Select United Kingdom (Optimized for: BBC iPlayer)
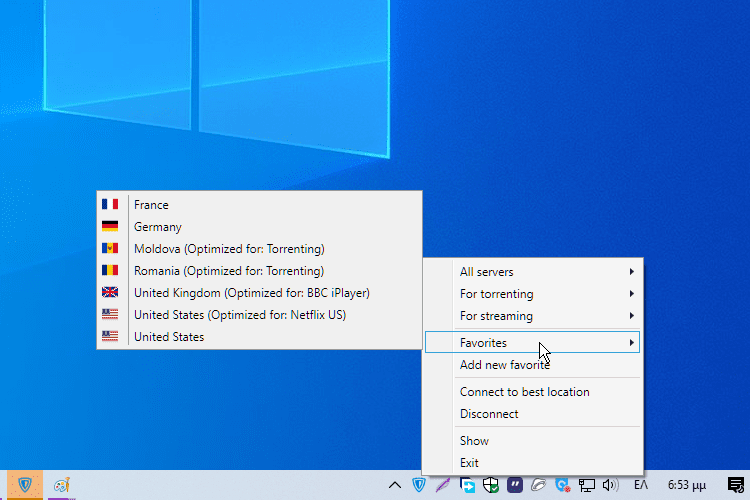 click(x=259, y=293)
